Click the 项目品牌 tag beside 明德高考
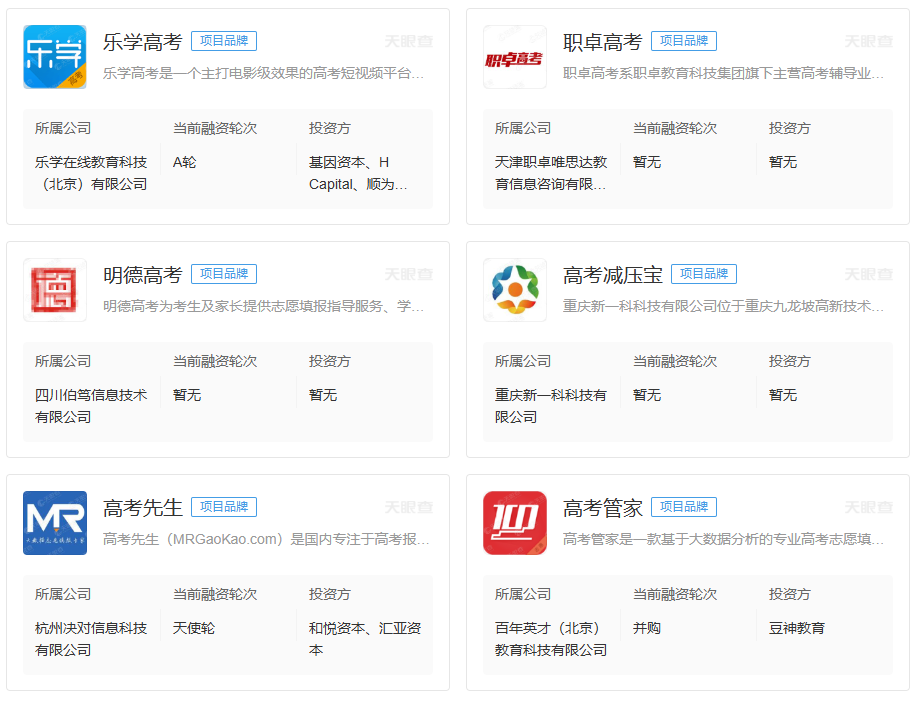 pos(224,274)
